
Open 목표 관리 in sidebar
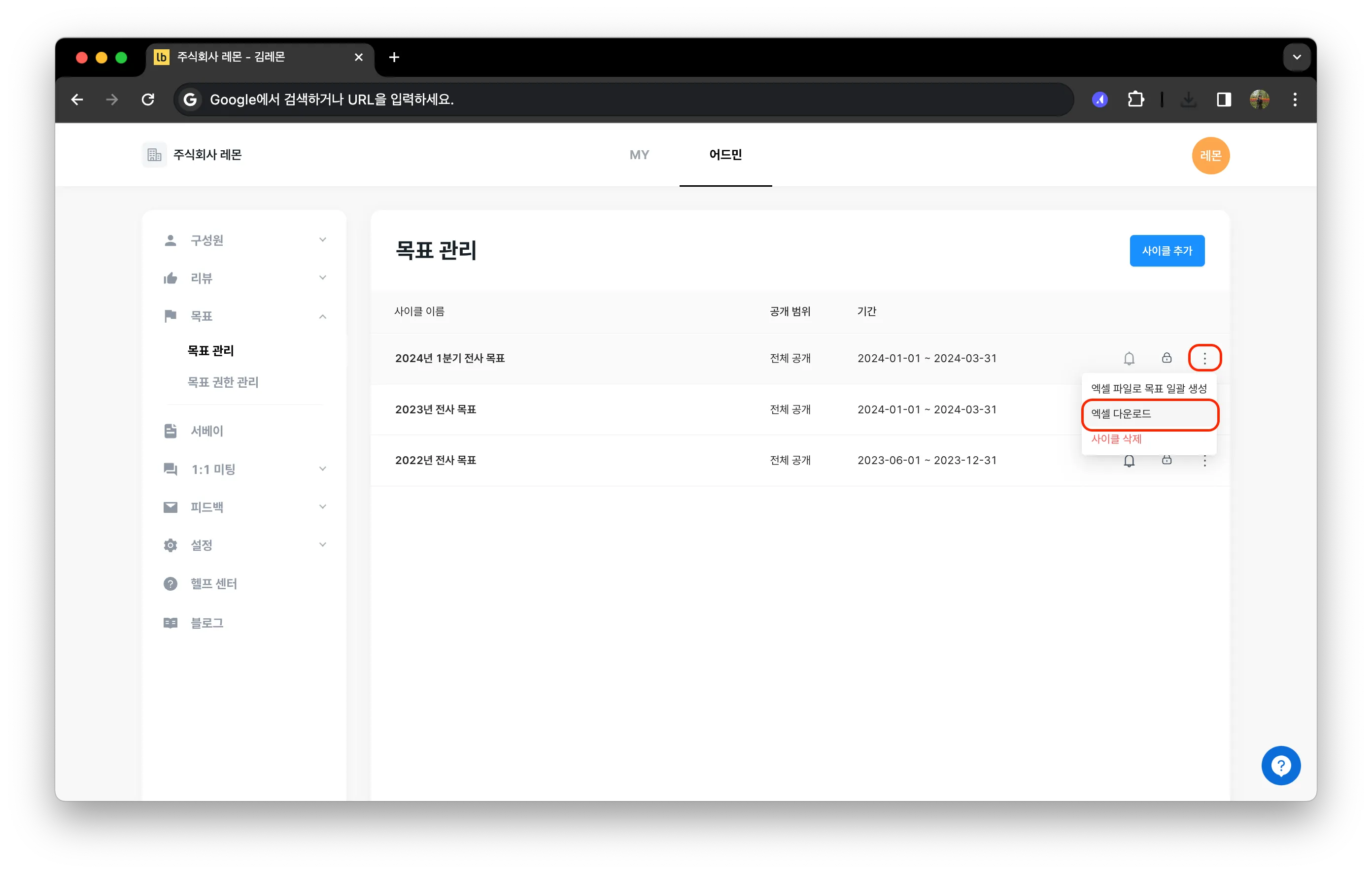(210, 350)
